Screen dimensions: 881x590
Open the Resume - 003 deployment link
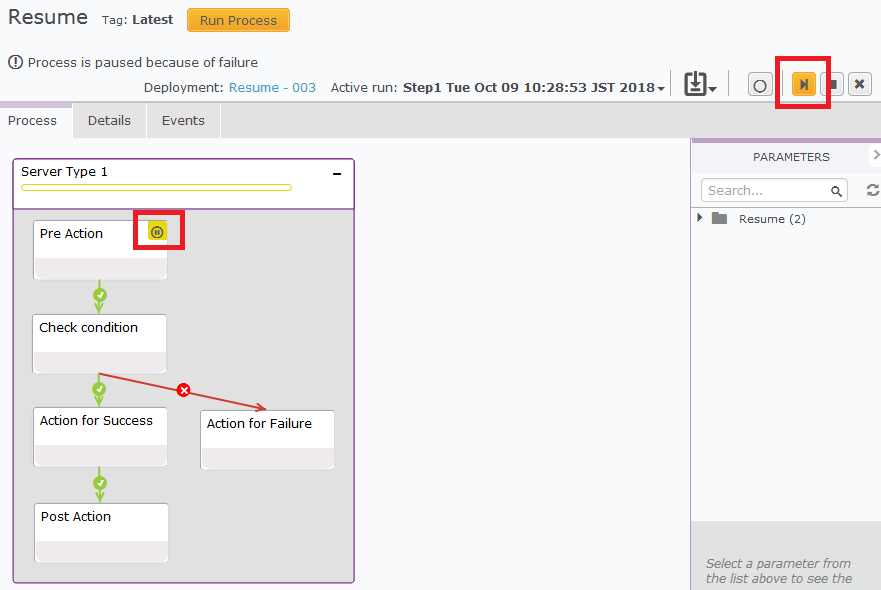[272, 88]
